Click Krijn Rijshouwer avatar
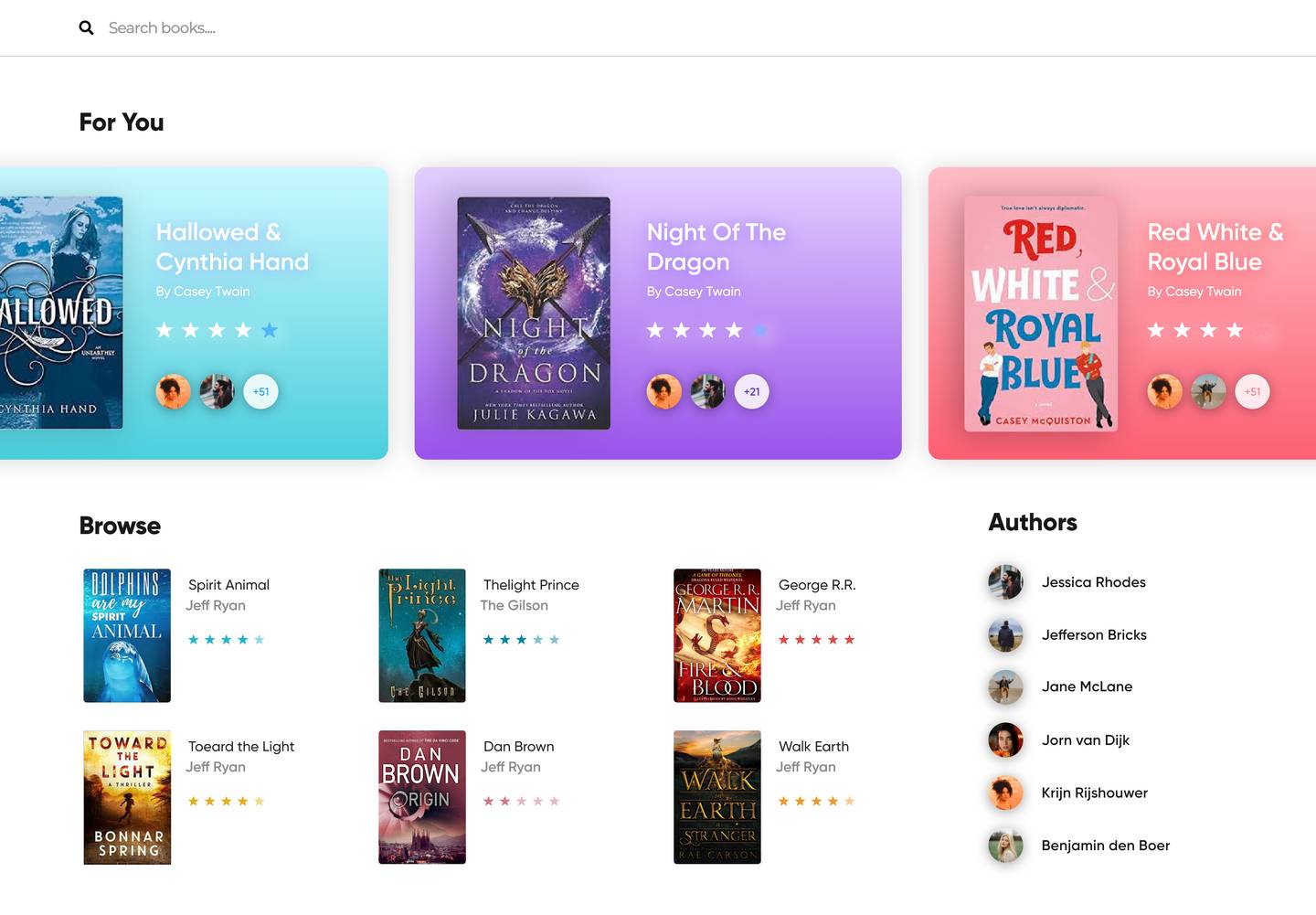Viewport: 1316px width, 915px height. (x=1005, y=793)
